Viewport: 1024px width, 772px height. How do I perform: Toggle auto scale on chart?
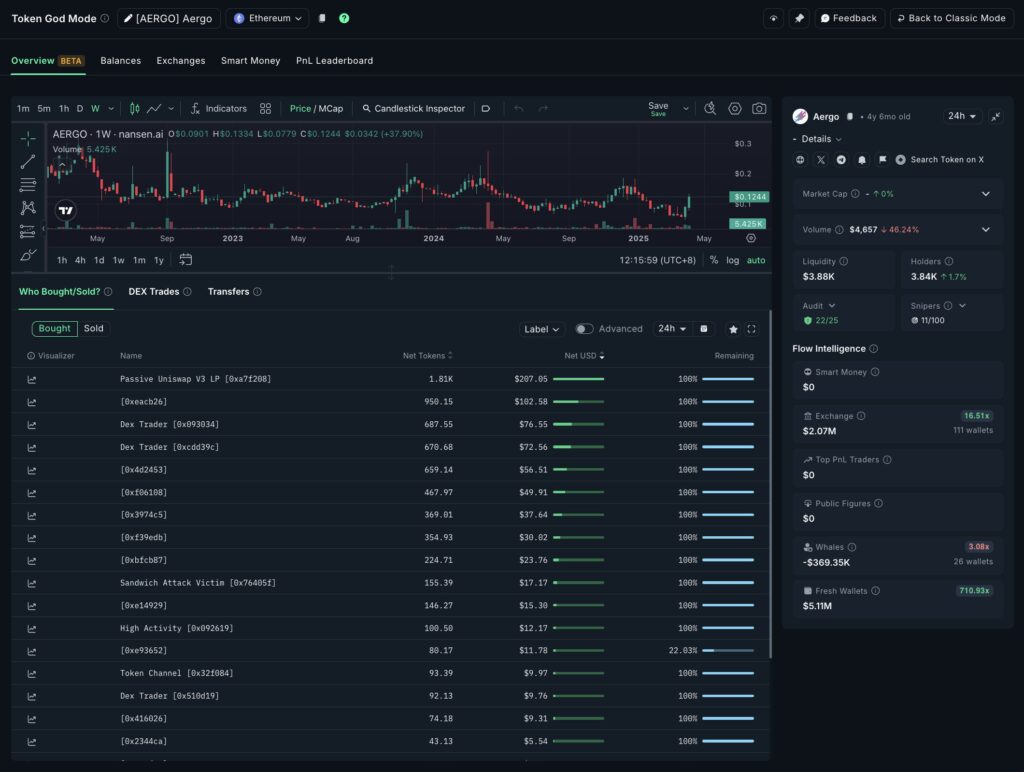pyautogui.click(x=756, y=260)
